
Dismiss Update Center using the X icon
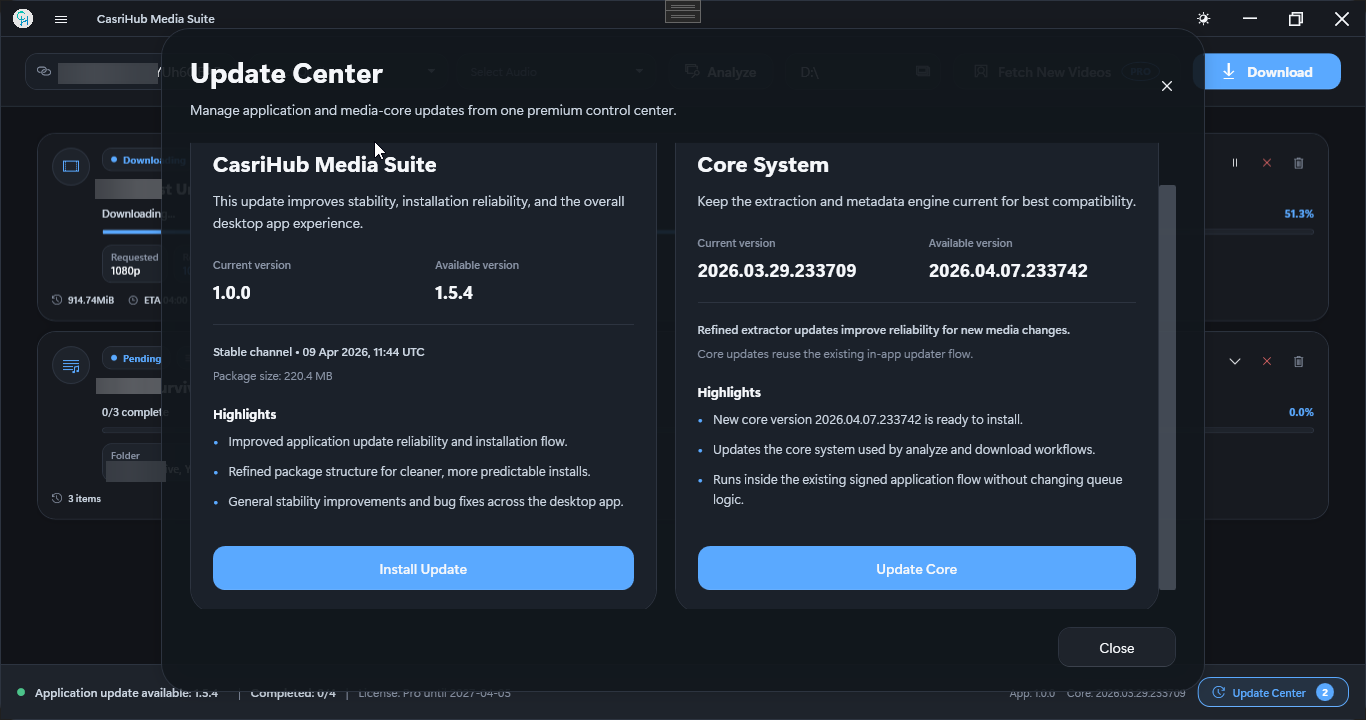[1166, 87]
